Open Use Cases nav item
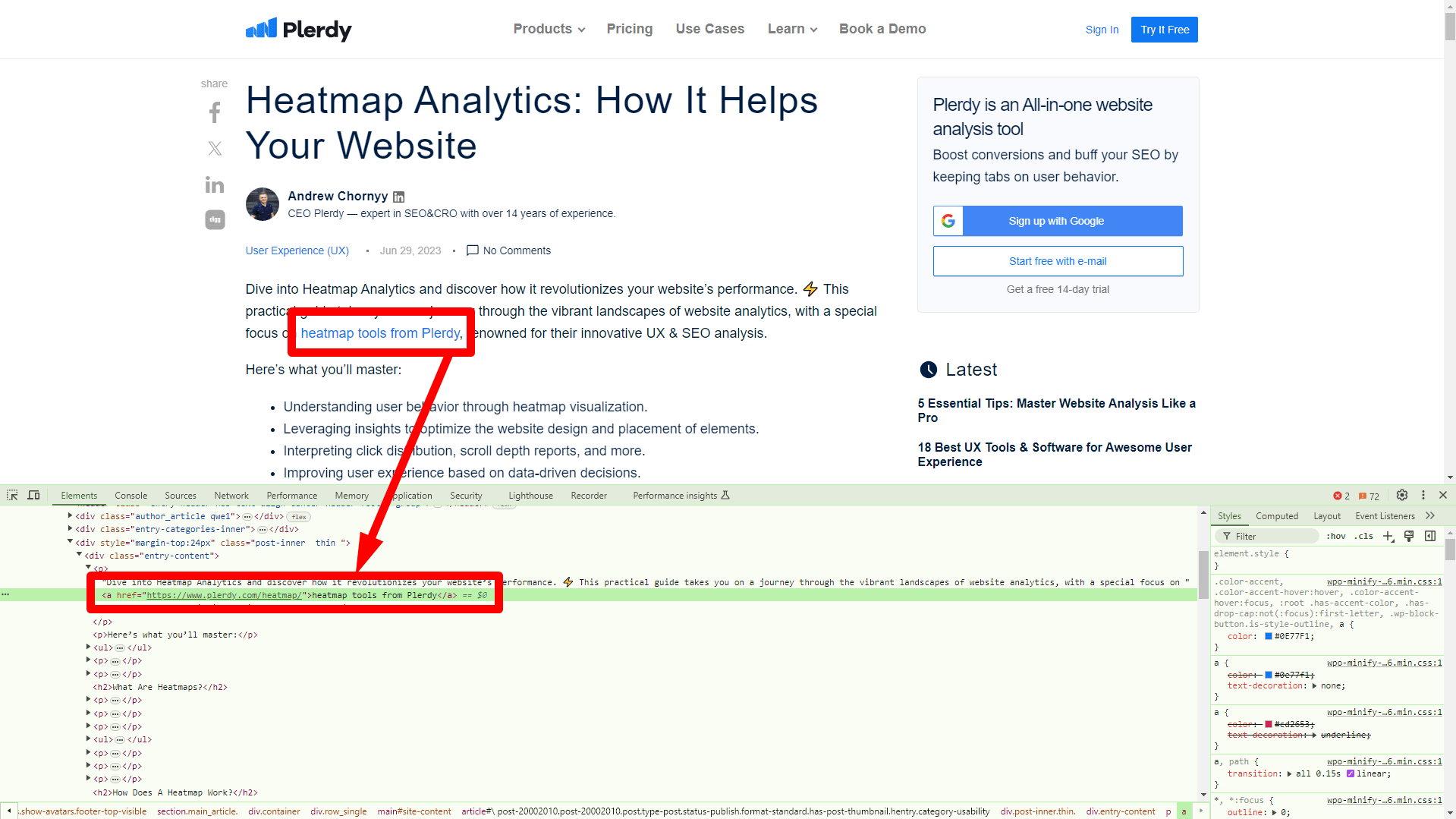The height and width of the screenshot is (819, 1456). tap(710, 29)
